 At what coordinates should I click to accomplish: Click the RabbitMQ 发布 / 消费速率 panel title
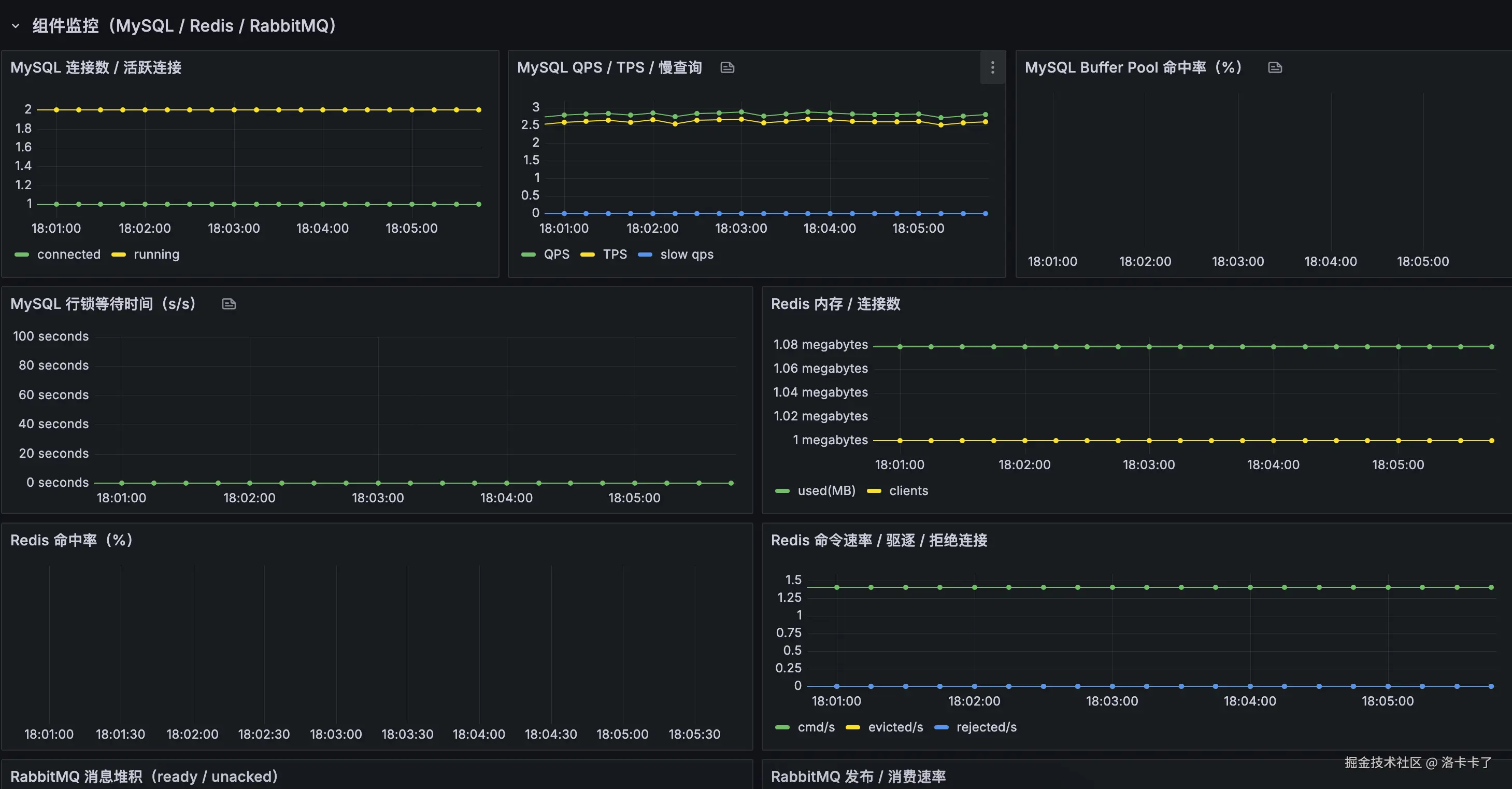[858, 777]
